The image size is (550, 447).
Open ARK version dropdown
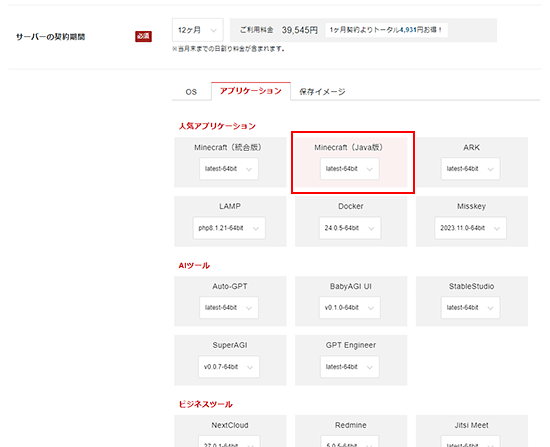click(x=470, y=169)
